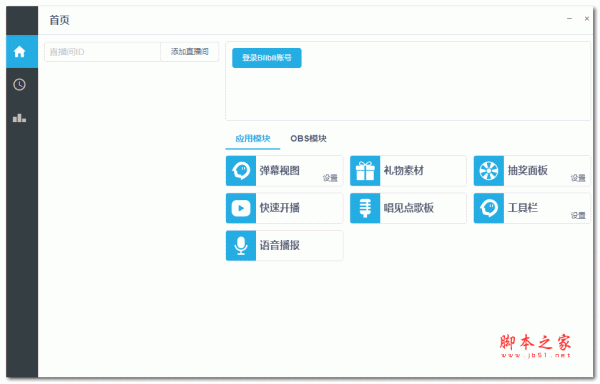Open the clock history sidebar icon
Screen dimensions: 600x384
point(20,85)
